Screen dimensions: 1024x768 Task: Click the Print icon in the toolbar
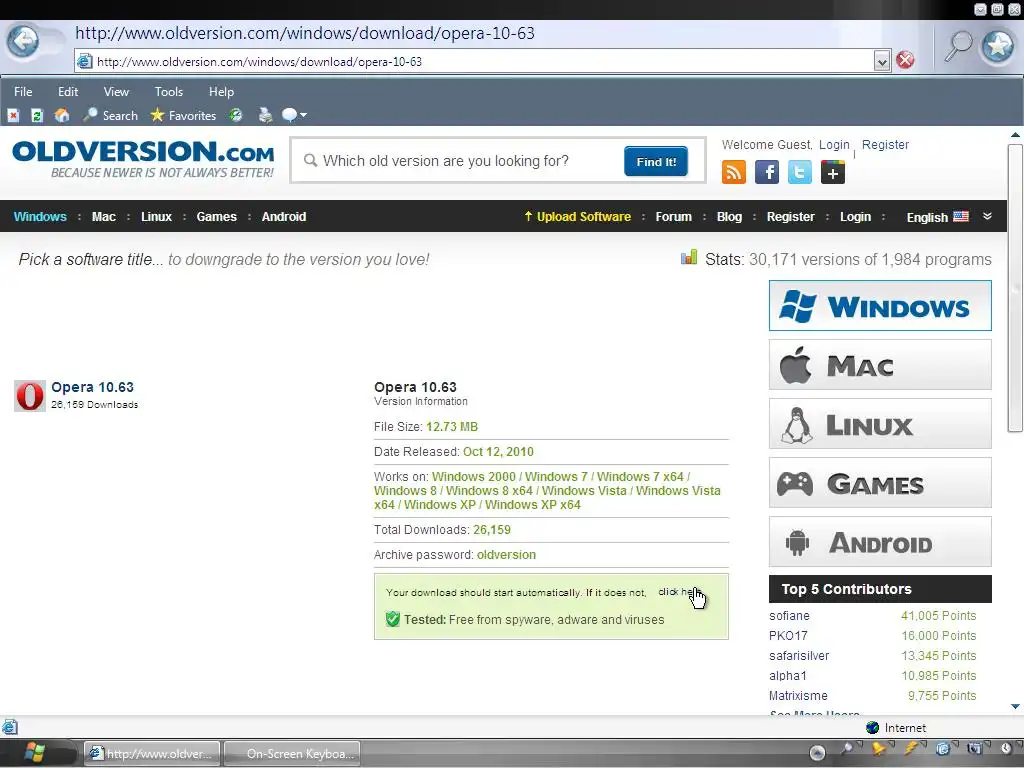[x=265, y=116]
